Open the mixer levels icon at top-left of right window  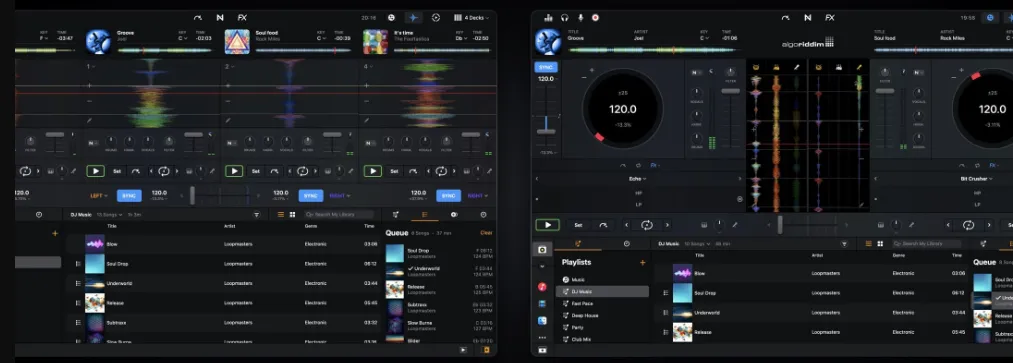pos(548,18)
